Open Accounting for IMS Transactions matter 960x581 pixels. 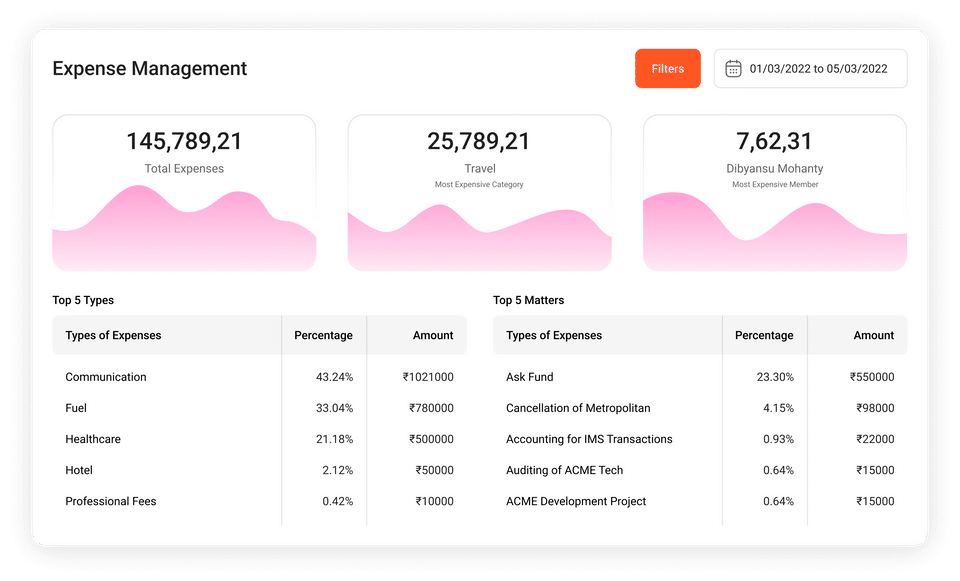(x=589, y=439)
